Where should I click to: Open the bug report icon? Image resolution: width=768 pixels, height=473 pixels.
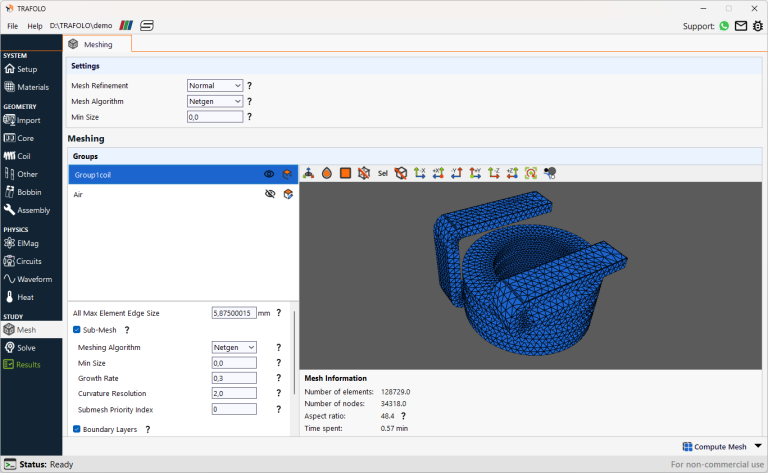pos(758,26)
